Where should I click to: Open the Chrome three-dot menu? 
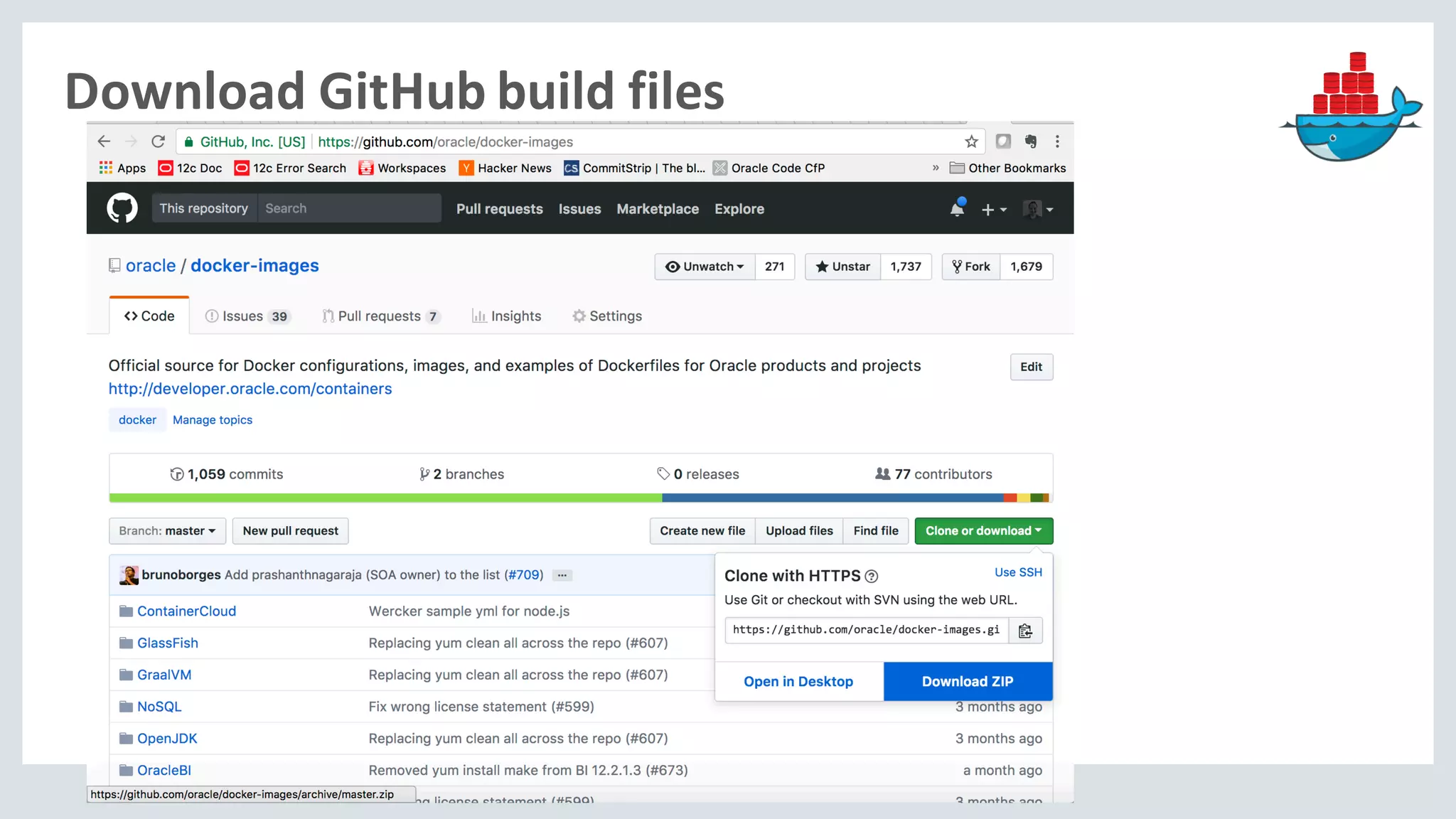point(1057,141)
